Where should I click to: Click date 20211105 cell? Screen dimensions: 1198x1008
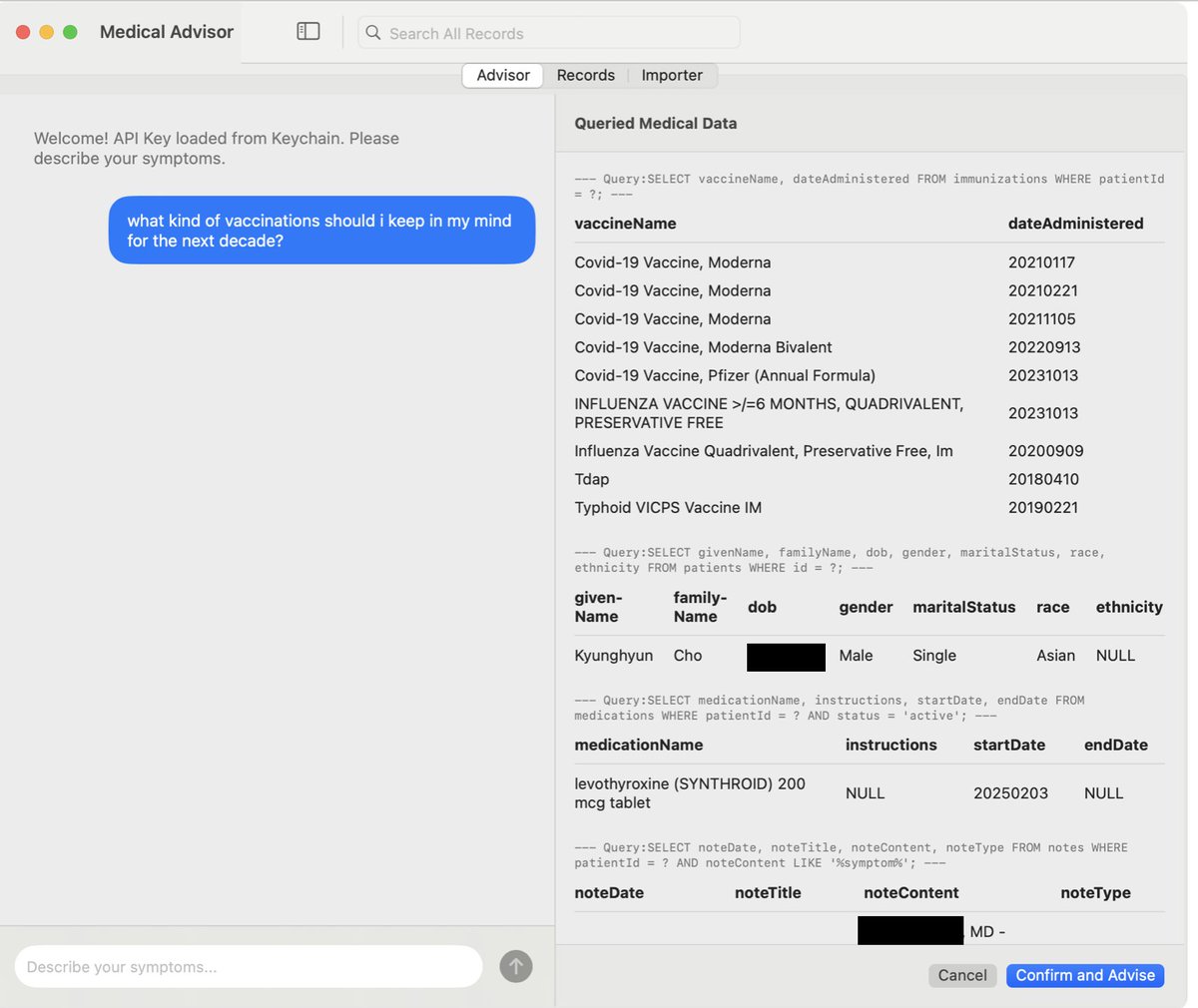click(x=1042, y=319)
